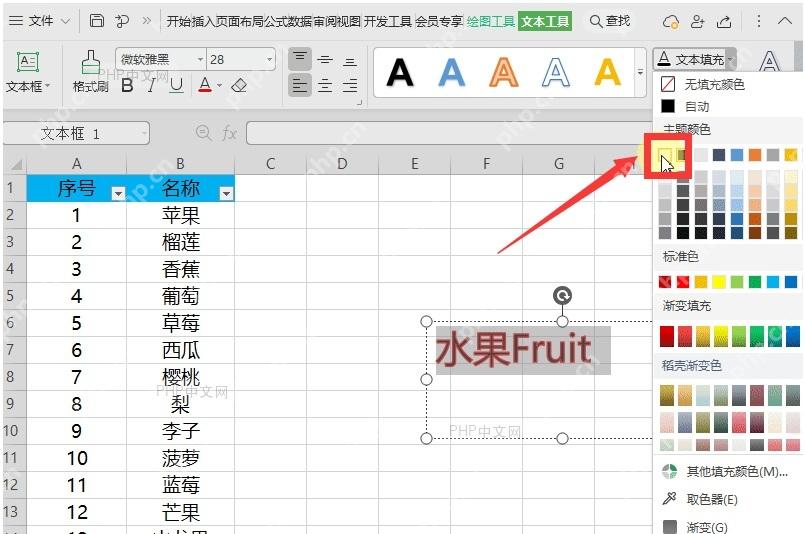This screenshot has width=805, height=534.
Task: Open the 文件 menu
Action: click(39, 21)
